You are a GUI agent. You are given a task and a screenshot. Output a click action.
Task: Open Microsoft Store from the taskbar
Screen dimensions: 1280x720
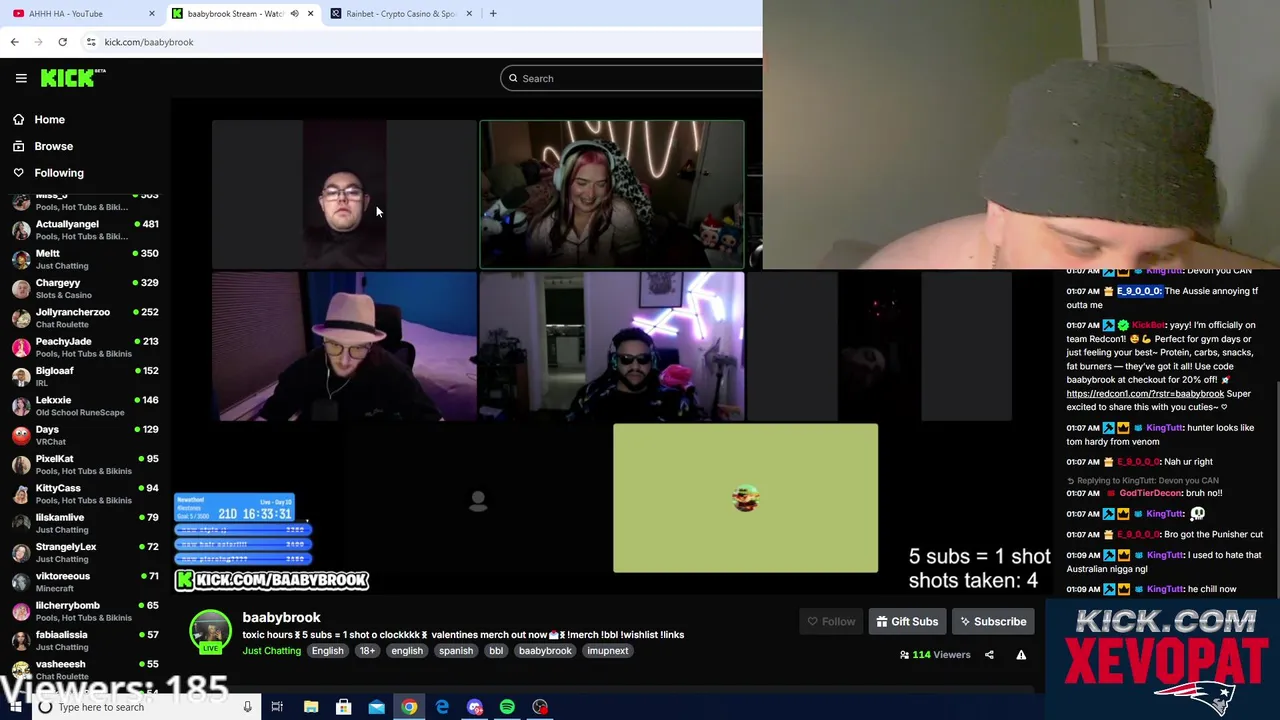point(343,707)
